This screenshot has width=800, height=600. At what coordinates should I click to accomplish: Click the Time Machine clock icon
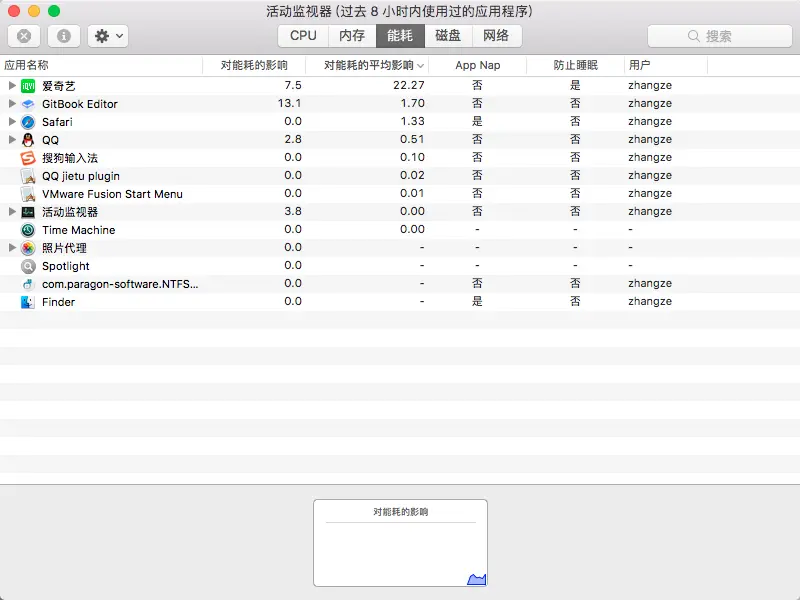click(x=28, y=230)
